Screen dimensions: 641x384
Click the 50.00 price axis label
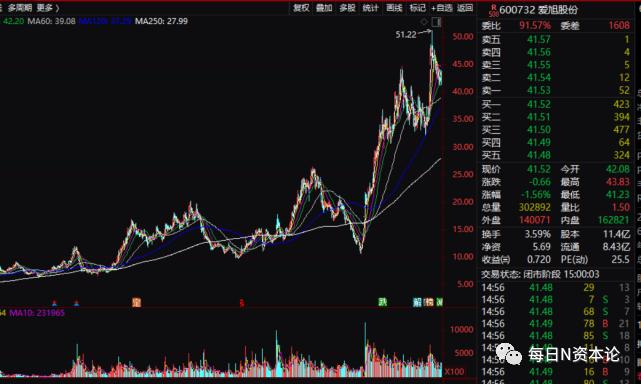(x=463, y=36)
